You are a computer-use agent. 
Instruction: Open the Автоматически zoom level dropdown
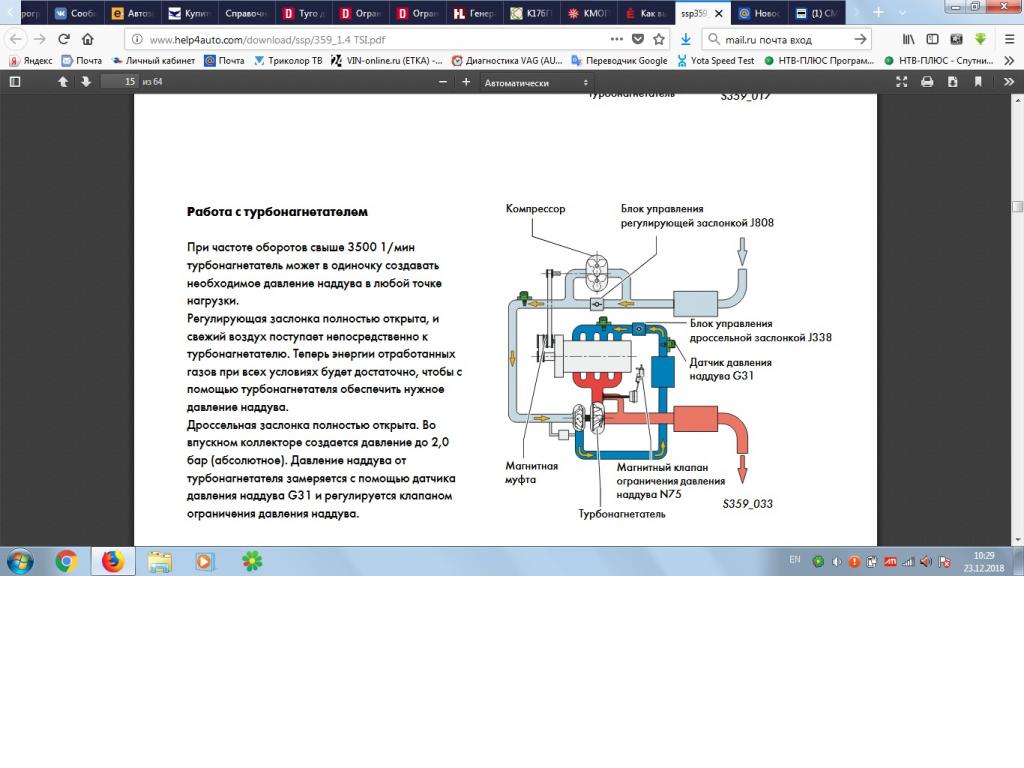tap(537, 82)
